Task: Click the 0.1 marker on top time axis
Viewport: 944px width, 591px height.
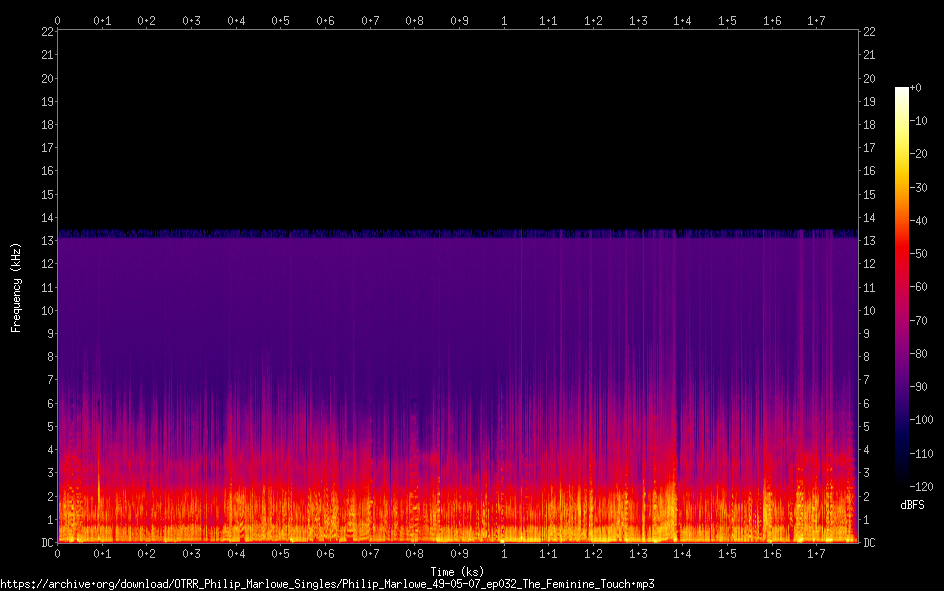Action: coord(102,20)
